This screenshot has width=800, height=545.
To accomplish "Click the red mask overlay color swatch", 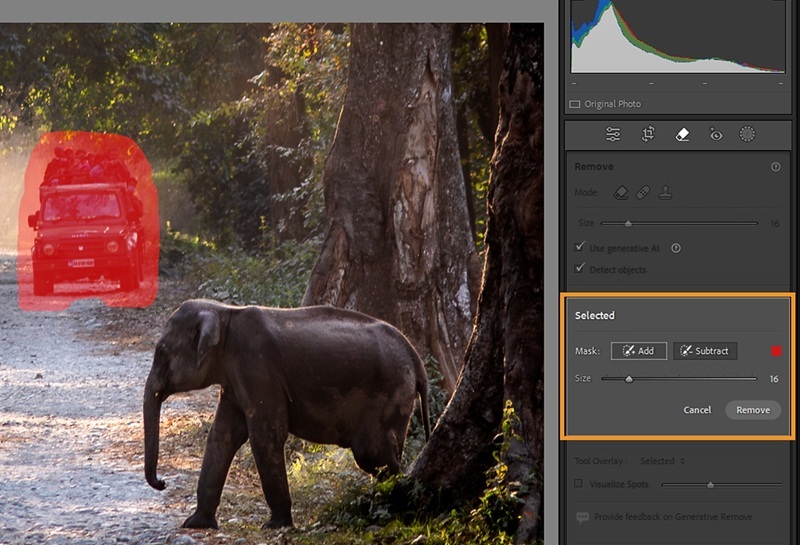I will (776, 351).
